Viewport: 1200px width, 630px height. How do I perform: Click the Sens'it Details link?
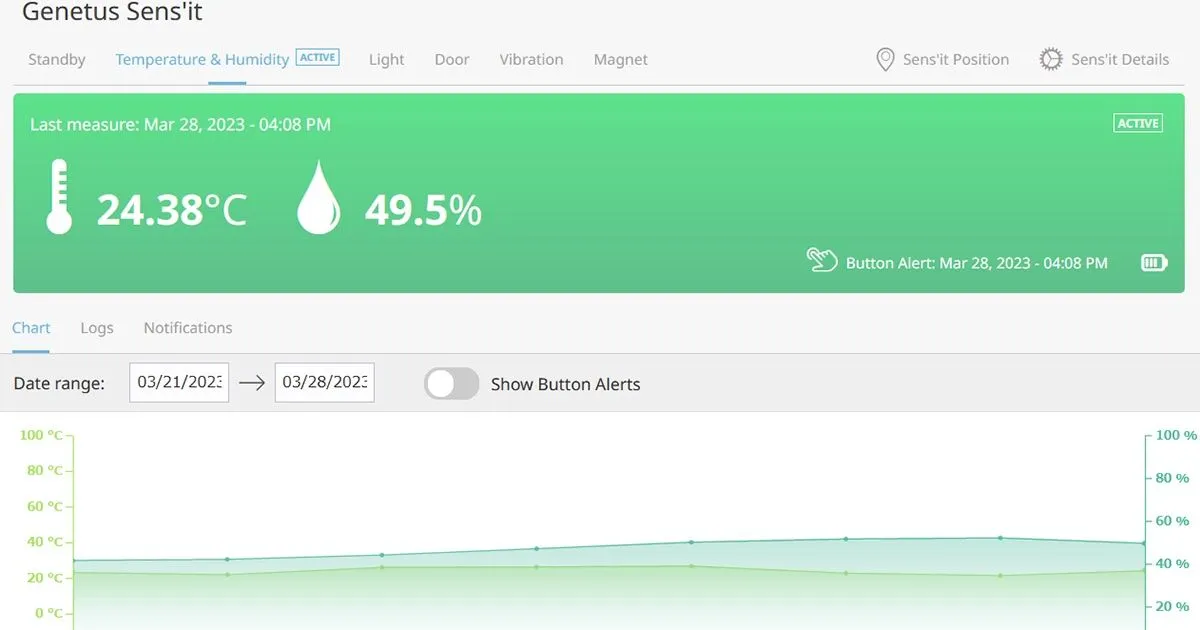pos(1120,60)
